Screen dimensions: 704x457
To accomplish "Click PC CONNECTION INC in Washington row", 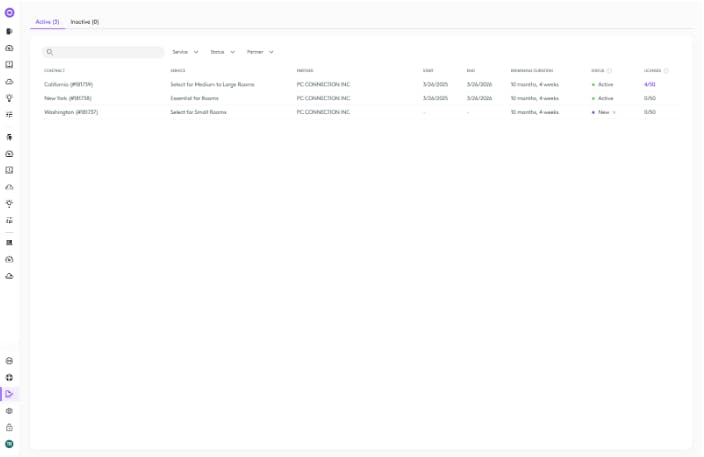I will 323,112.
